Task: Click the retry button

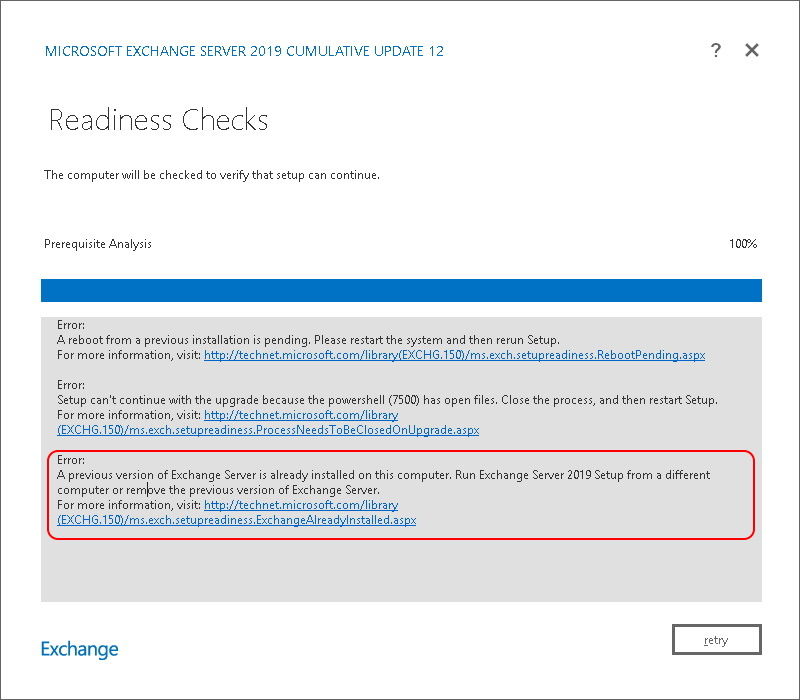Action: pyautogui.click(x=716, y=639)
